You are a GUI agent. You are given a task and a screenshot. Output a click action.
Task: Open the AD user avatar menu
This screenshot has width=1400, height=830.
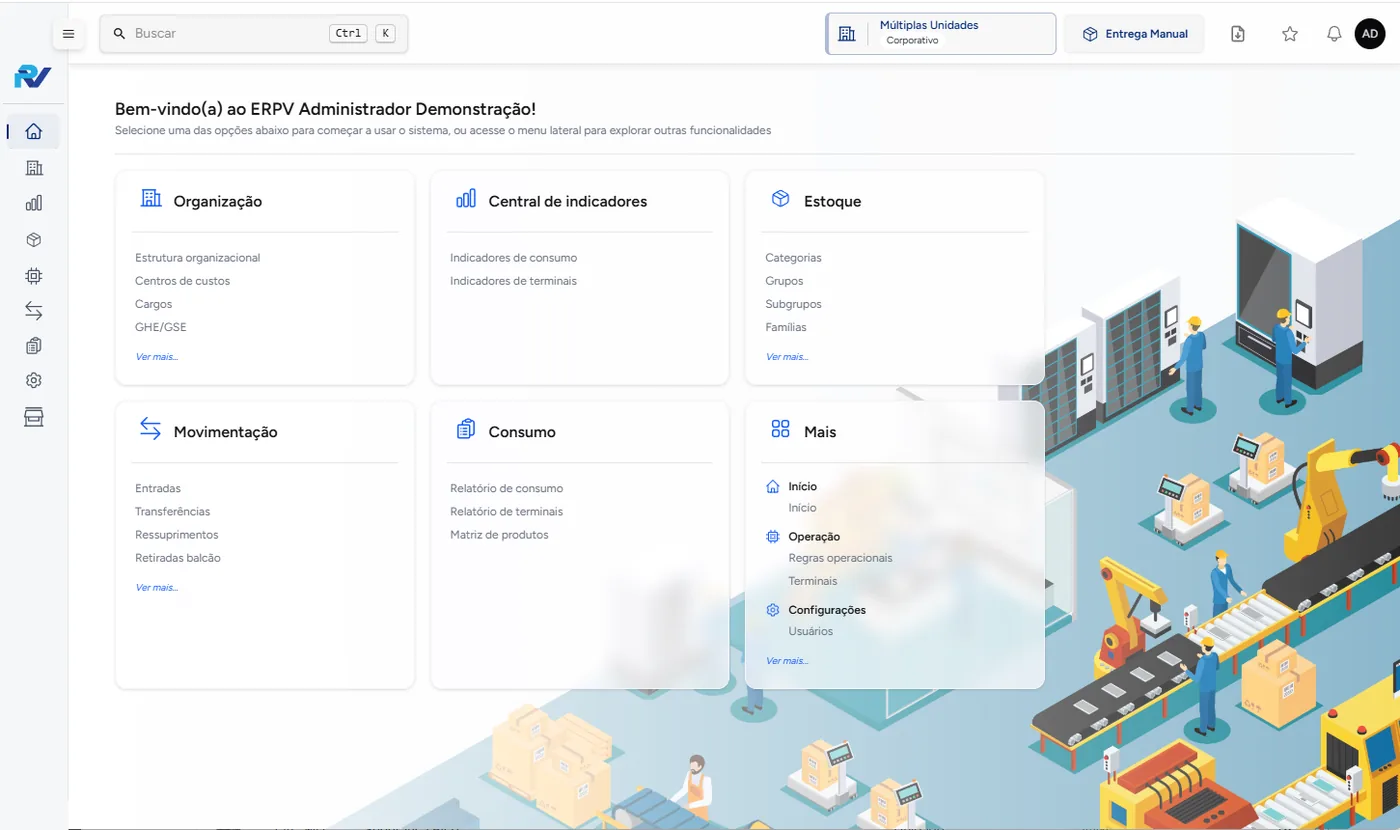coord(1370,34)
